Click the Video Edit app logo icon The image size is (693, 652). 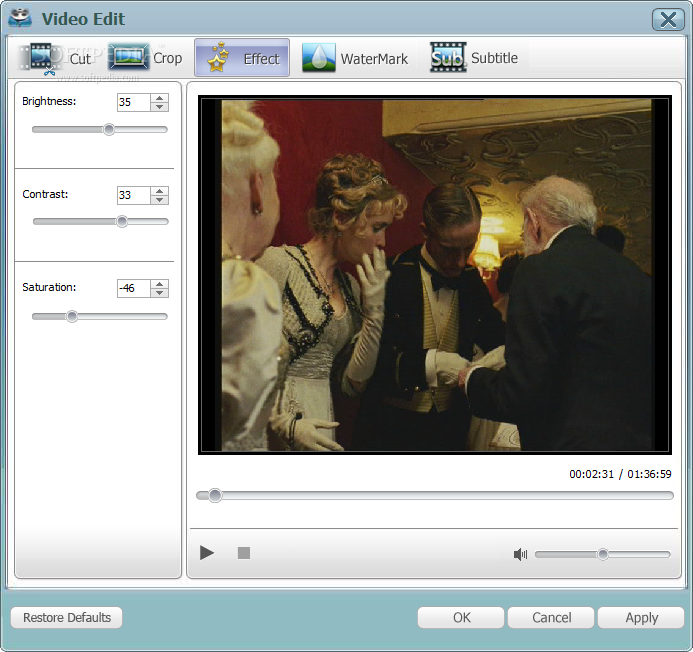20,18
